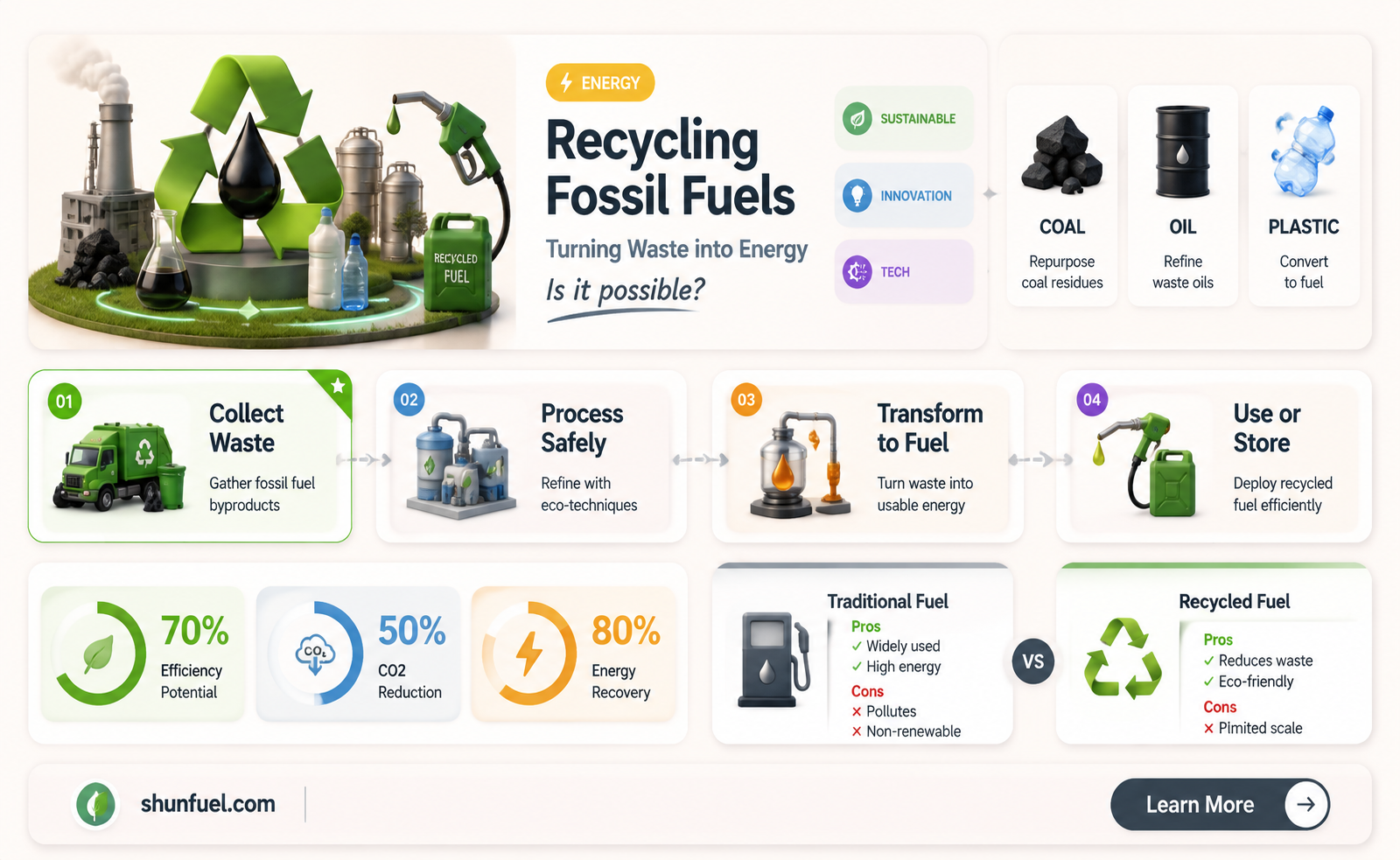Click the 02 step number badge

(409, 400)
